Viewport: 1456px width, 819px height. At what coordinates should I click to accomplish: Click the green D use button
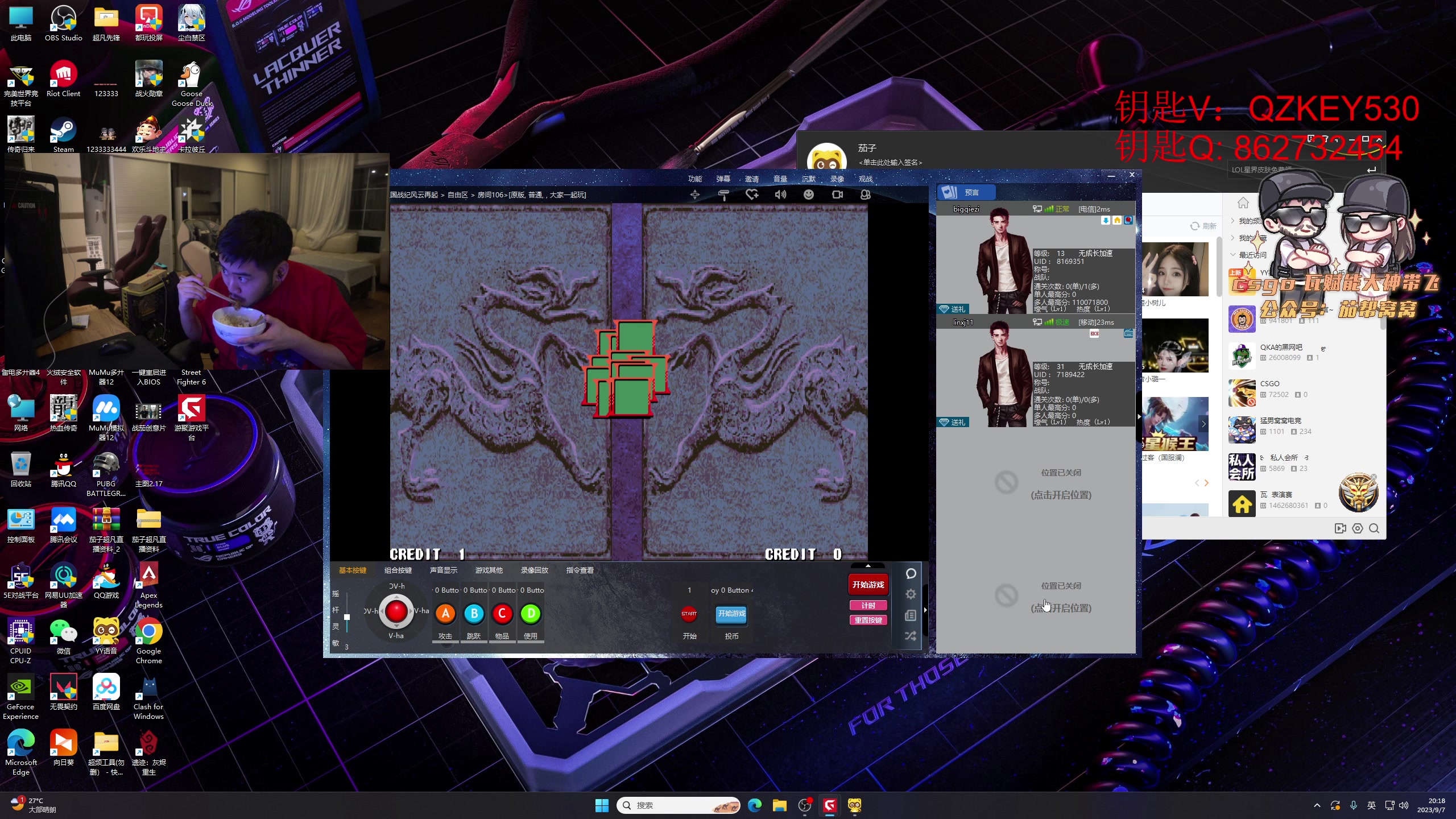[531, 614]
